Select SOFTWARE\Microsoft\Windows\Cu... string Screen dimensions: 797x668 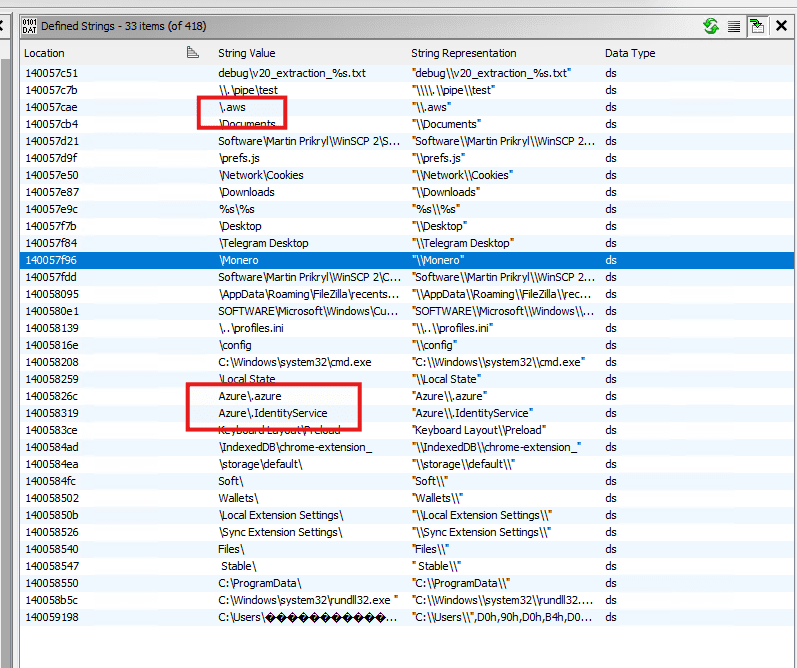coord(308,311)
